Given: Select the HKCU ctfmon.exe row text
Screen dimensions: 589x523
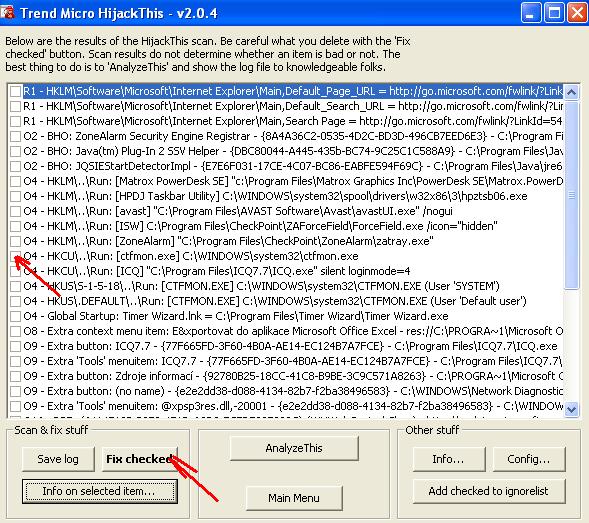Looking at the screenshot, I should (x=191, y=256).
